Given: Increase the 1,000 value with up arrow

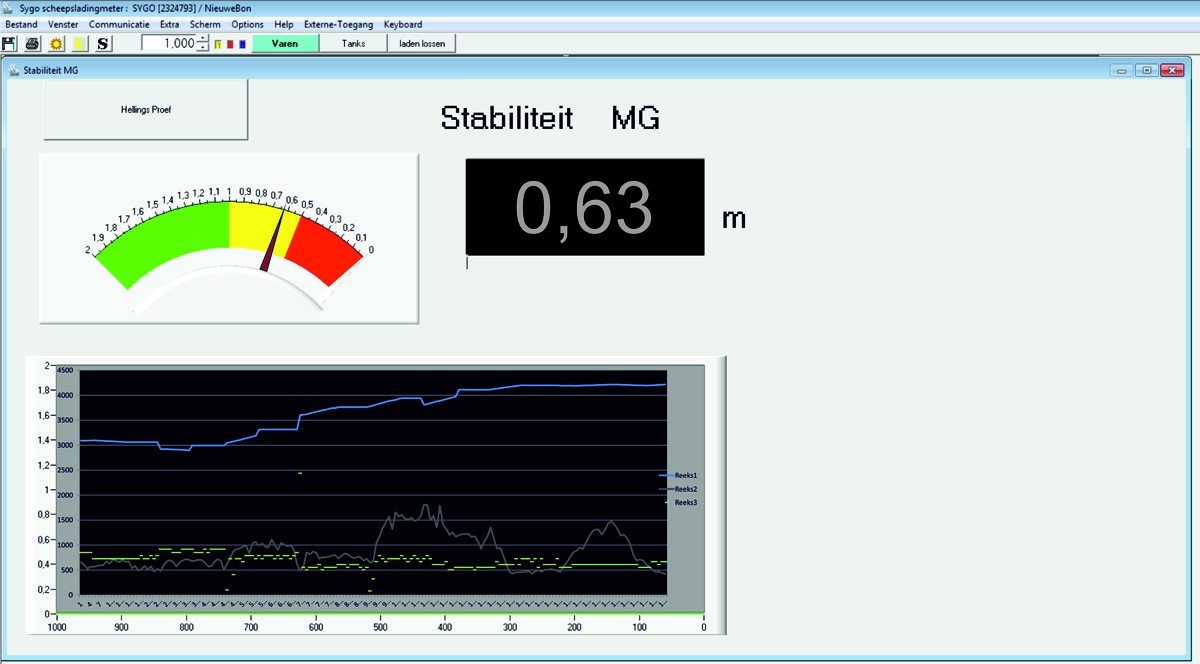Looking at the screenshot, I should [x=204, y=40].
